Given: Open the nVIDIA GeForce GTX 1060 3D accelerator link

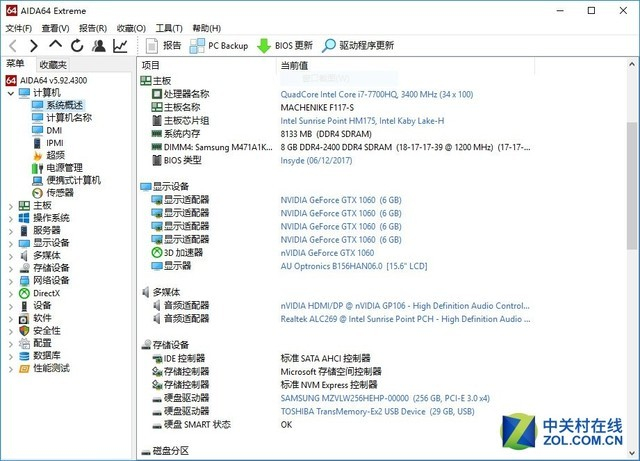Looking at the screenshot, I should coord(327,253).
